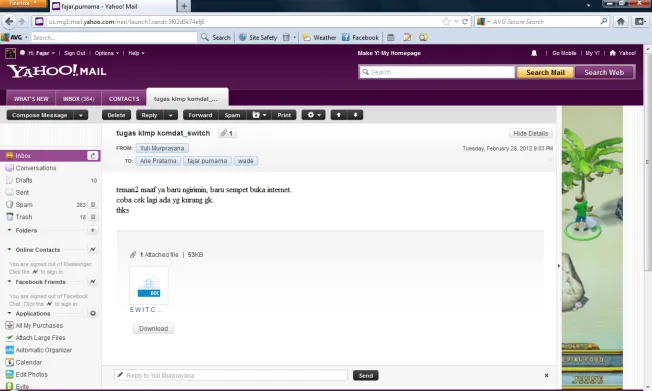Screen dimensions: 652x391
Task: Forward this email
Action: (x=200, y=115)
